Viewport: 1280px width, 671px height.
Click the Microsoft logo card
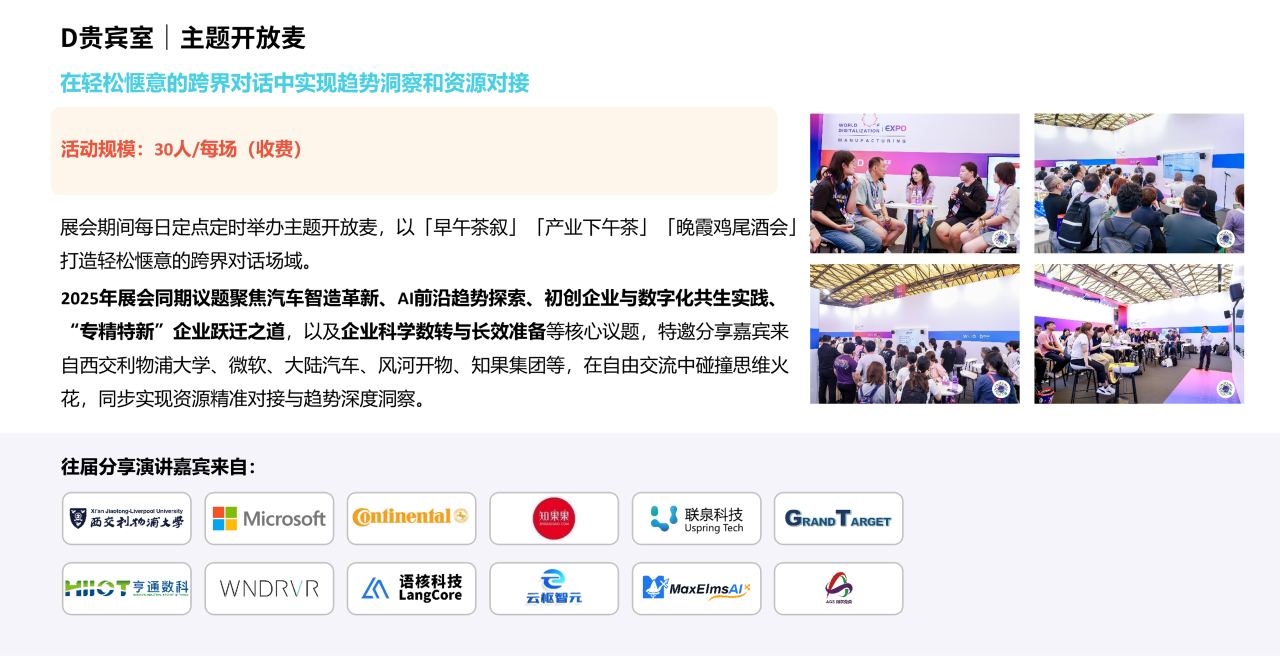(269, 518)
